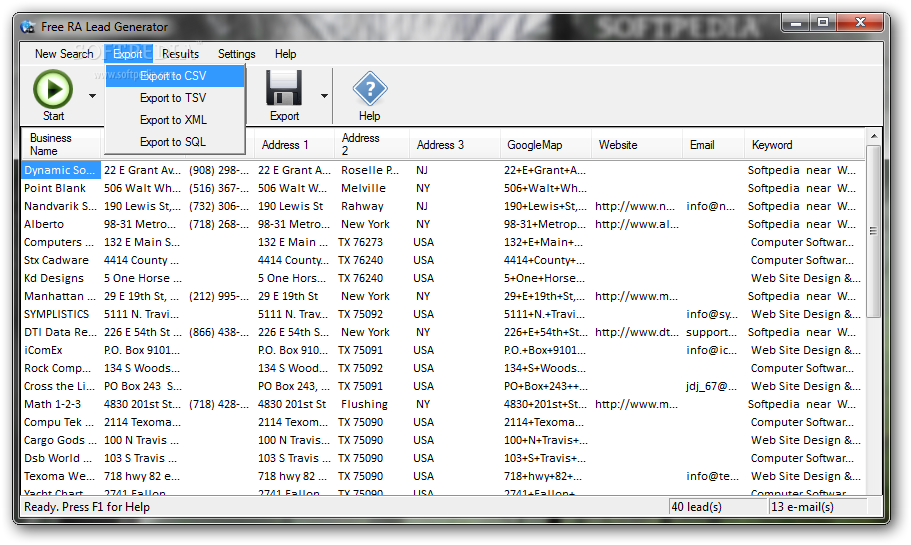
Task: Click the 13 e-mail(s) status panel
Action: 817,507
